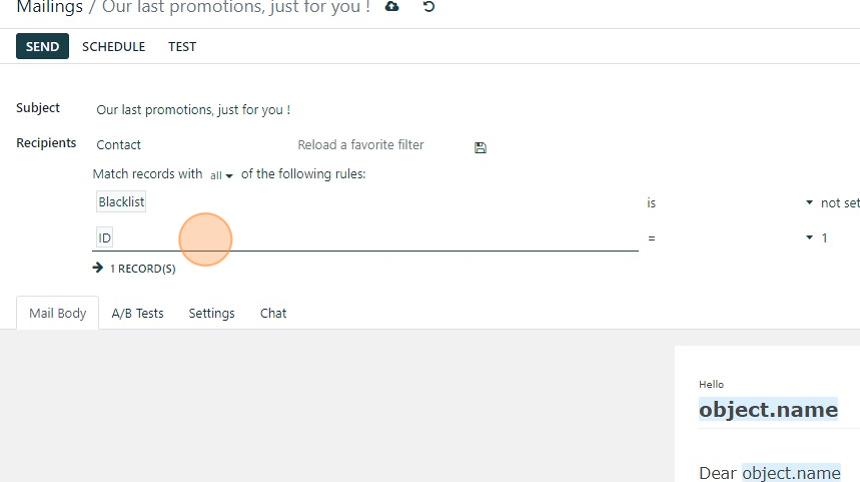Click the TEST button
860x482 pixels.
tap(182, 47)
